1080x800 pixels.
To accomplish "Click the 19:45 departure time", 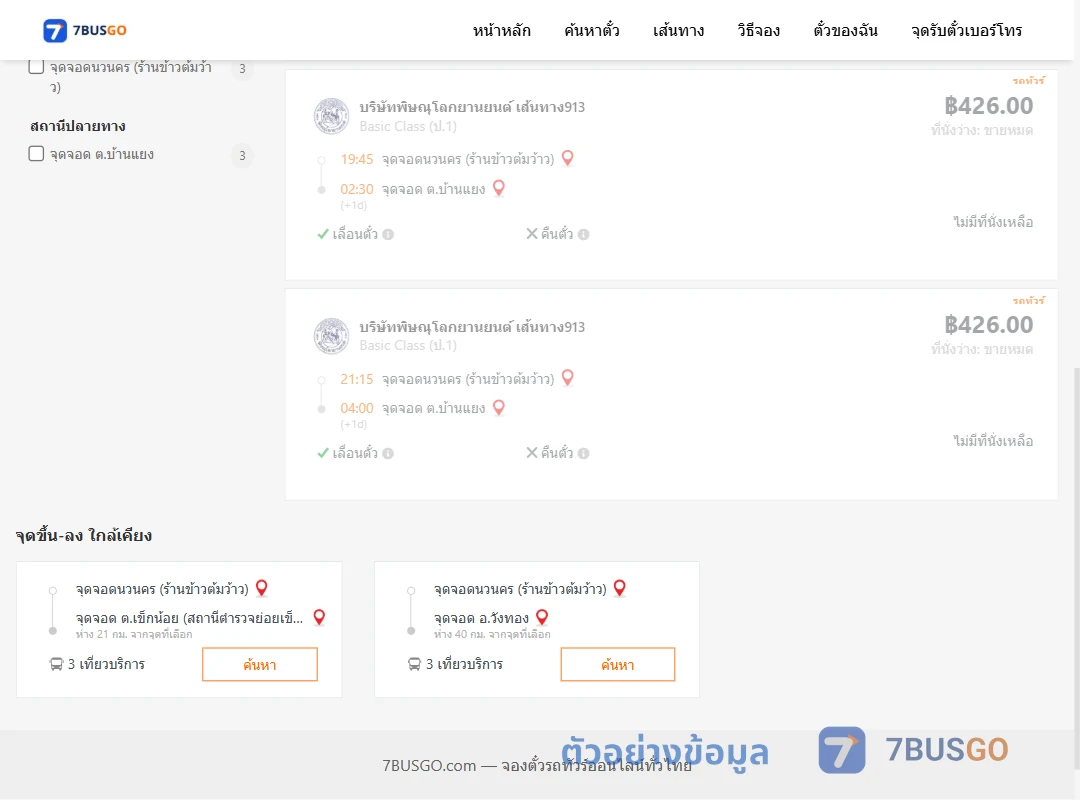I will click(357, 159).
